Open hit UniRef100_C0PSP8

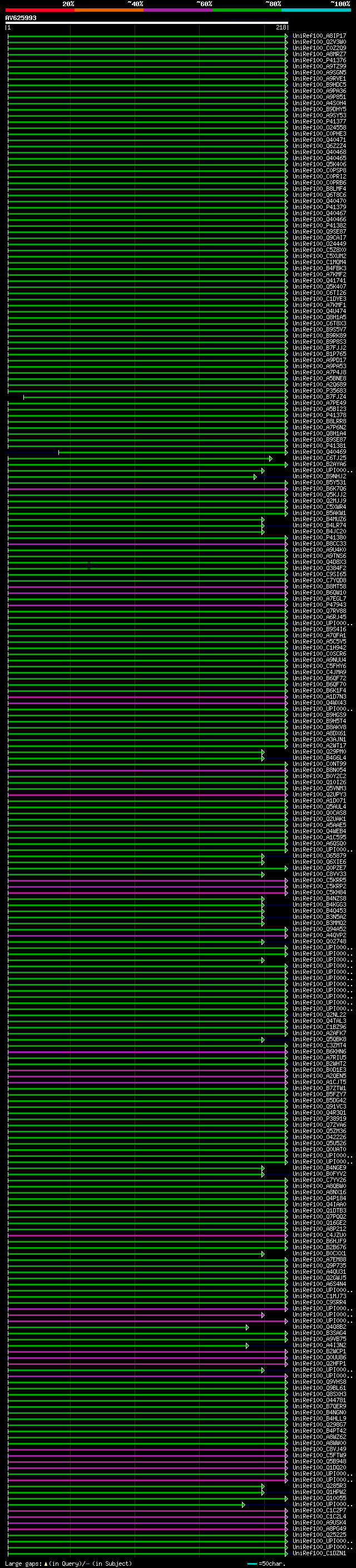click(x=319, y=170)
